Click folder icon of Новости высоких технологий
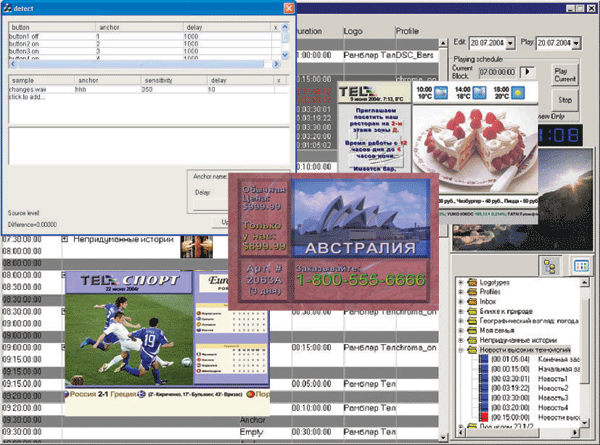The width and height of the screenshot is (600, 445). [472, 350]
